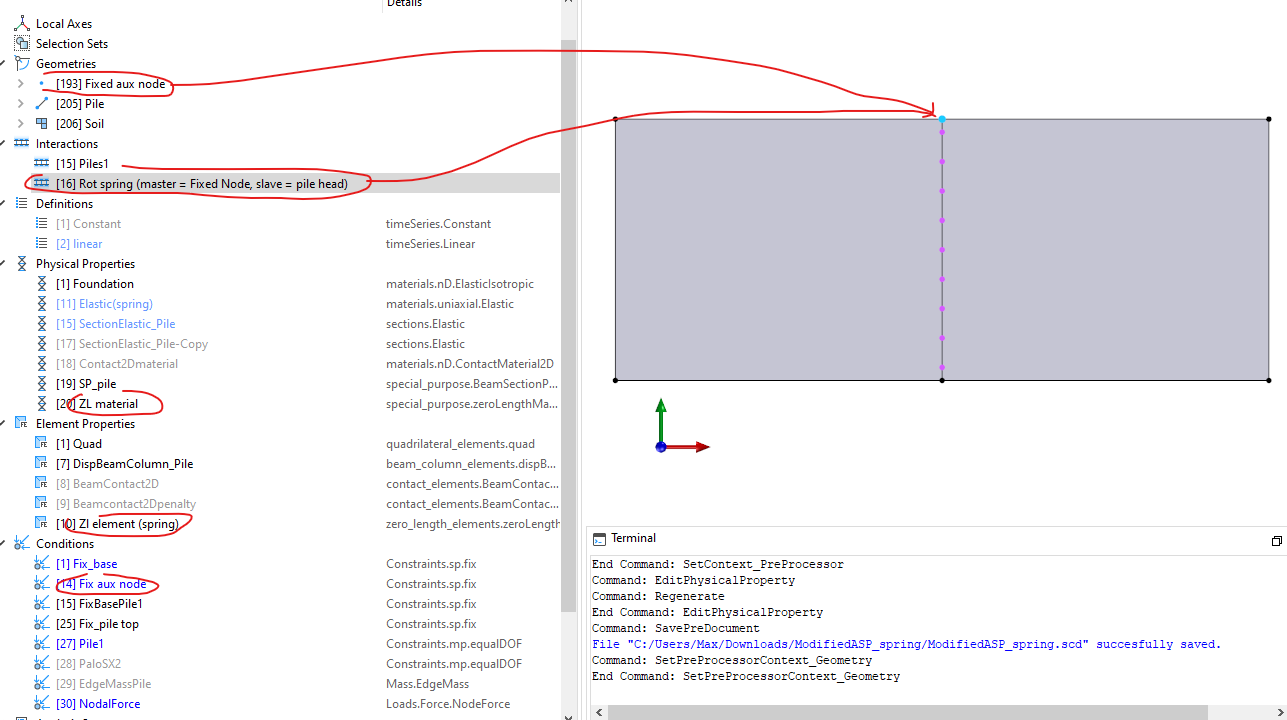Click the list icon for [1] Constant
The image size is (1287, 720).
tap(42, 223)
